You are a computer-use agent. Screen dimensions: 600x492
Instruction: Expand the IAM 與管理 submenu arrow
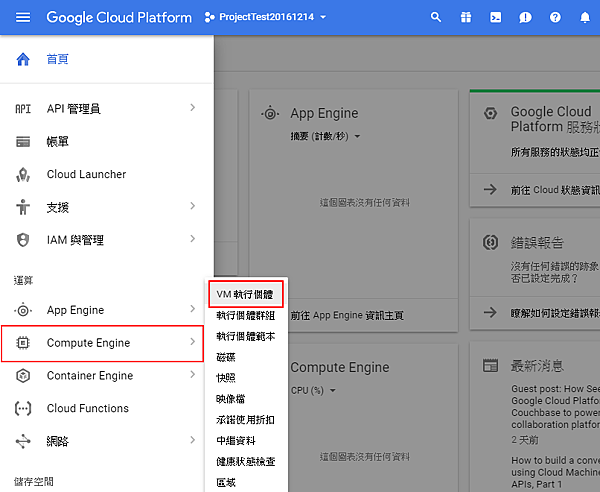(192, 240)
